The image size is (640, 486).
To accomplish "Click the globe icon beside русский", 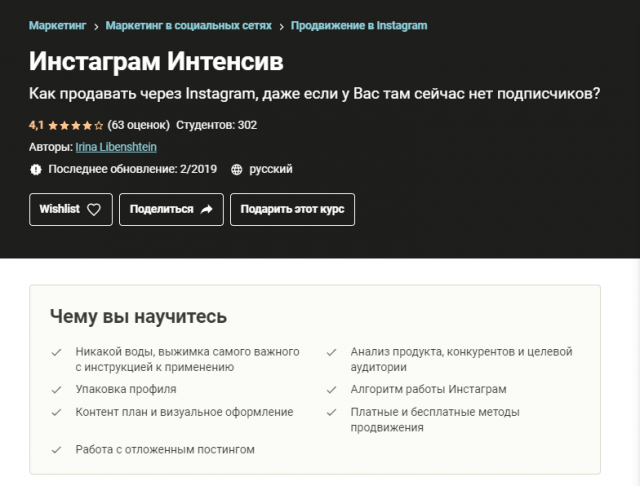I will coord(236,170).
